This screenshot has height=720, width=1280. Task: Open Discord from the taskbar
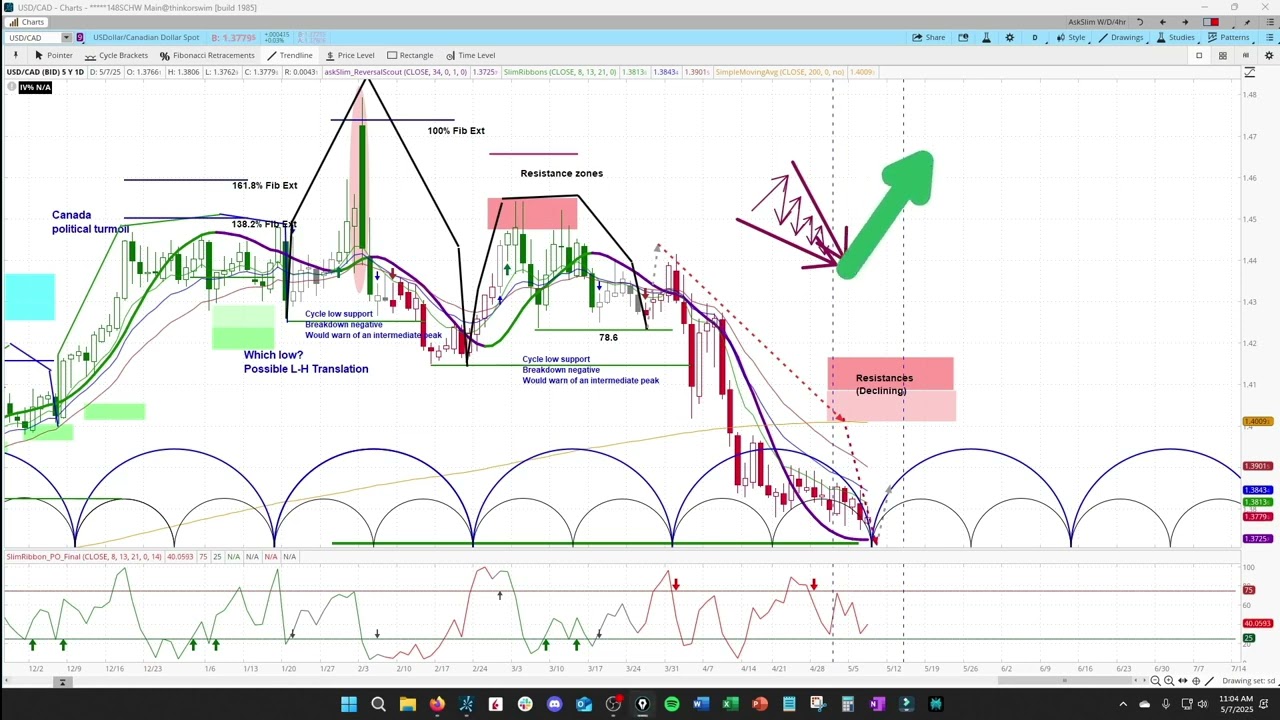[x=554, y=704]
